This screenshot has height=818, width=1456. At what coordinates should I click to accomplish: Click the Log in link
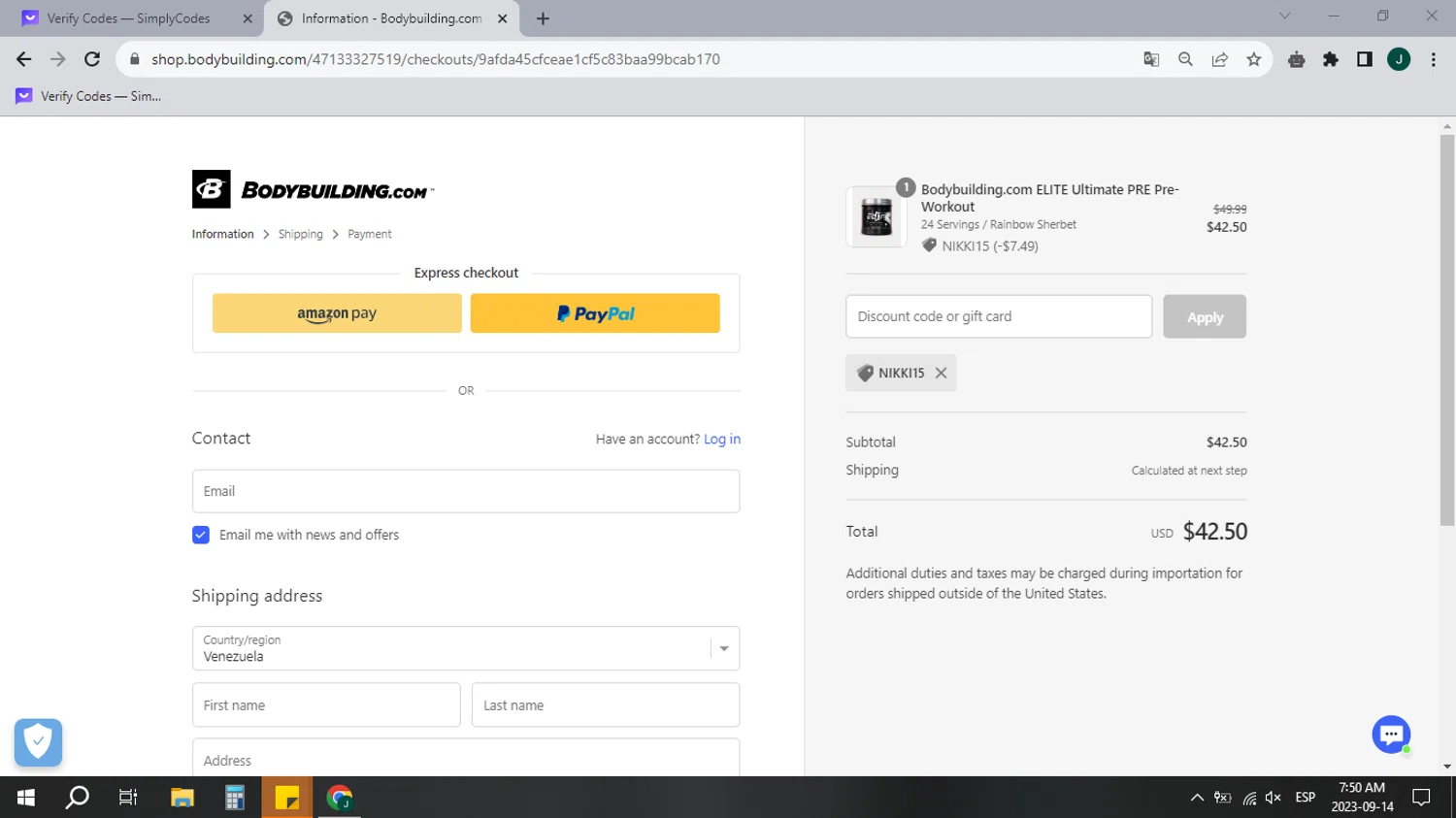722,439
